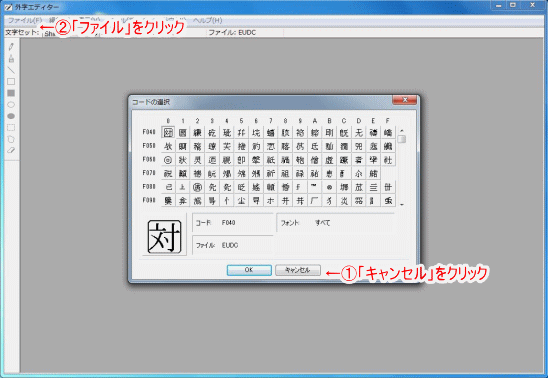Click the フォント すべて field

(336, 223)
